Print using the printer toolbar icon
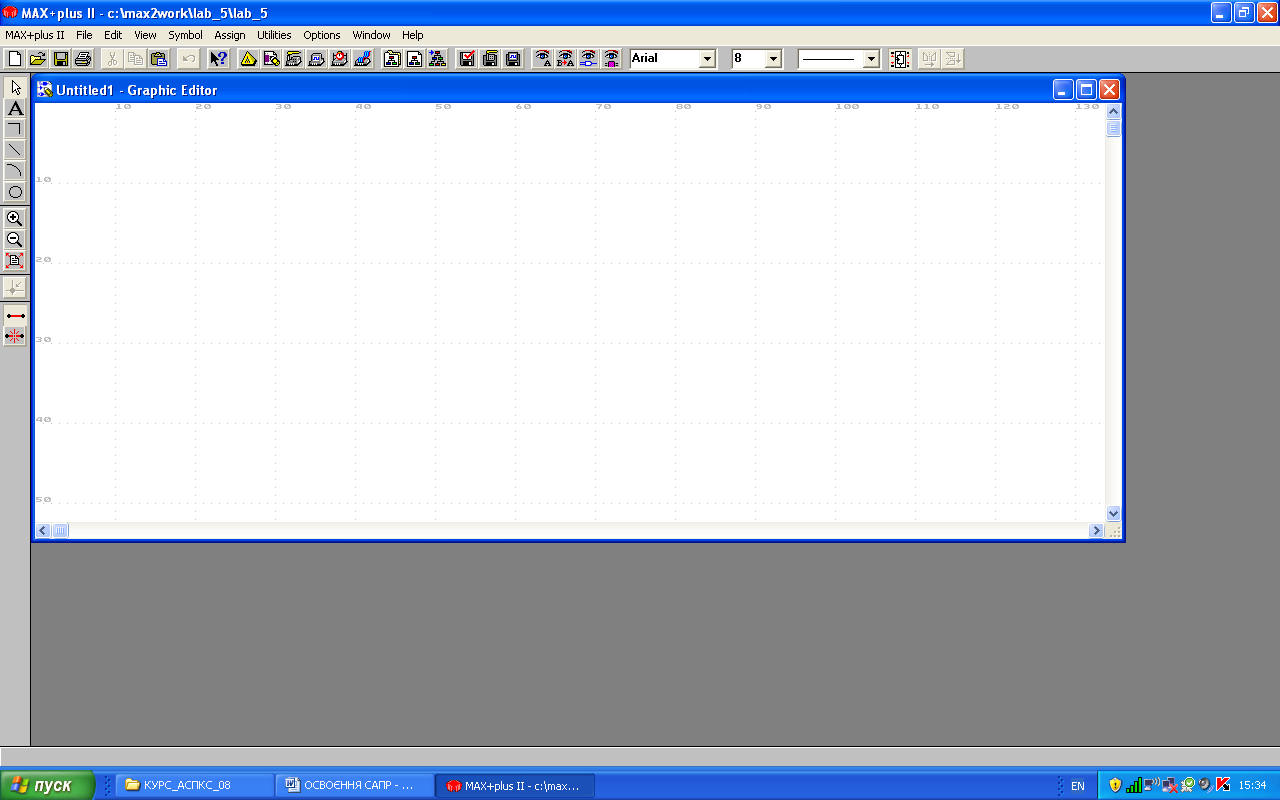 pos(83,59)
